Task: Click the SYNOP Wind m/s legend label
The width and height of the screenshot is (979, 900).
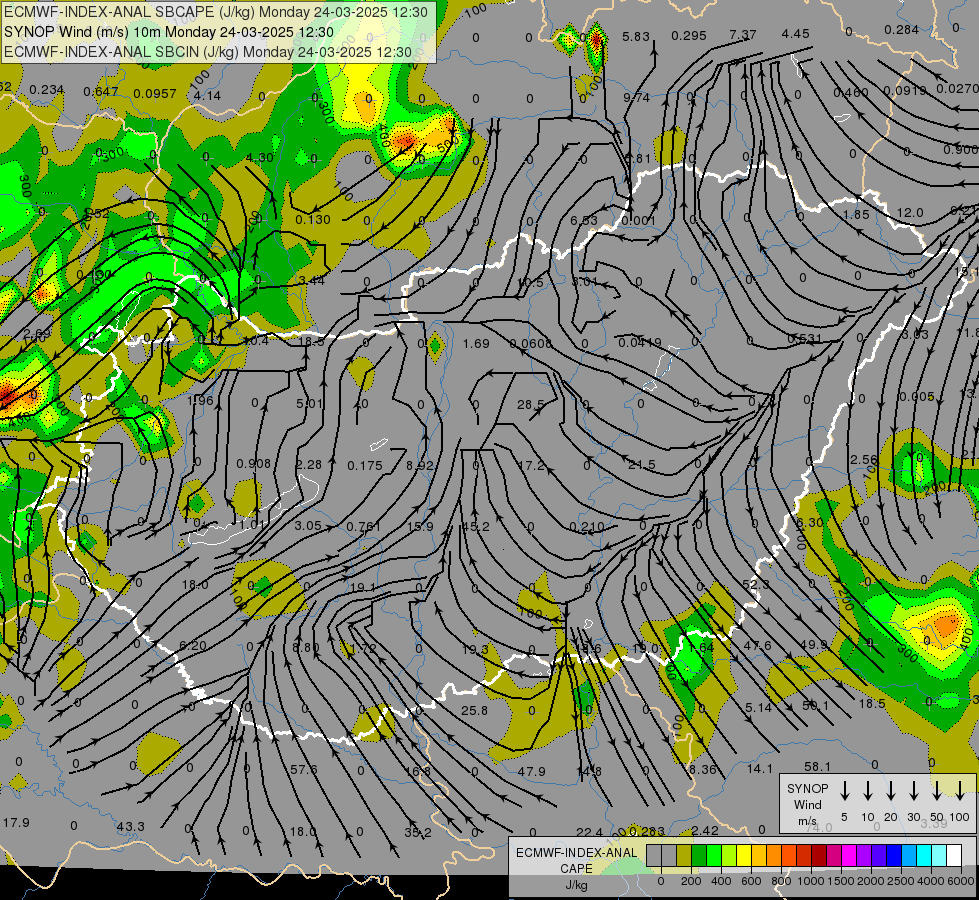Action: click(807, 805)
